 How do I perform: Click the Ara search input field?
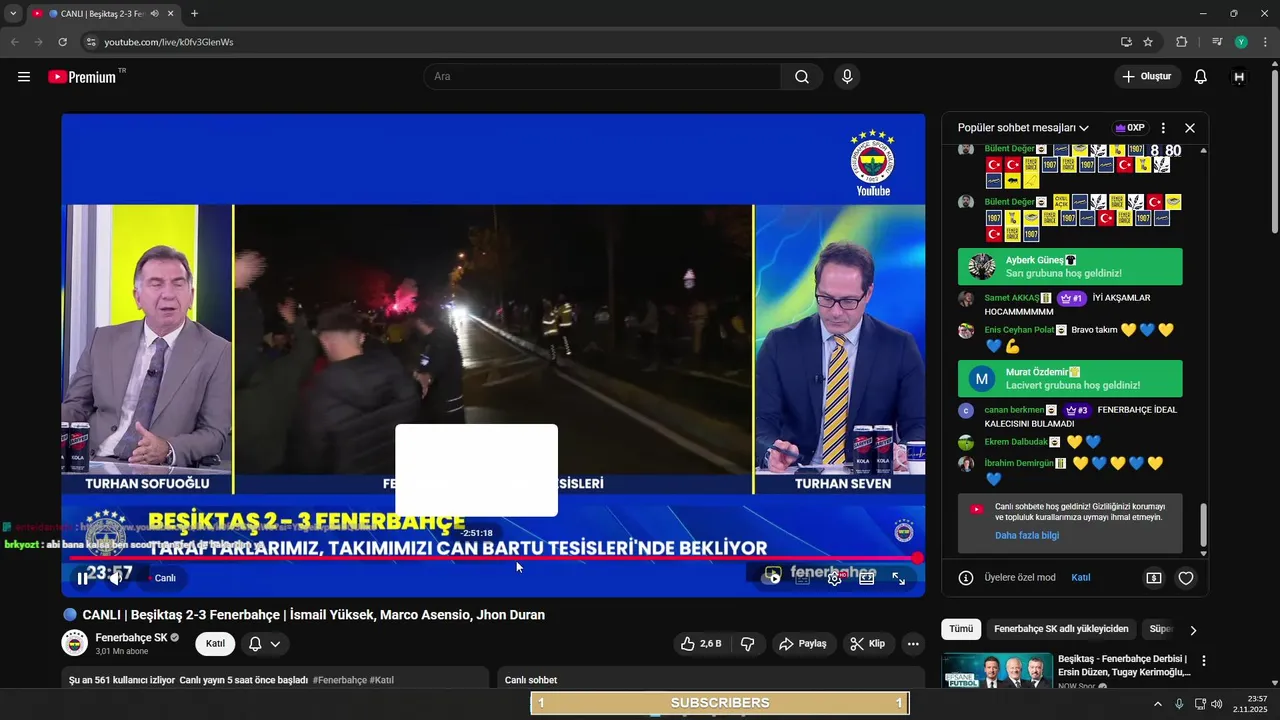[602, 77]
